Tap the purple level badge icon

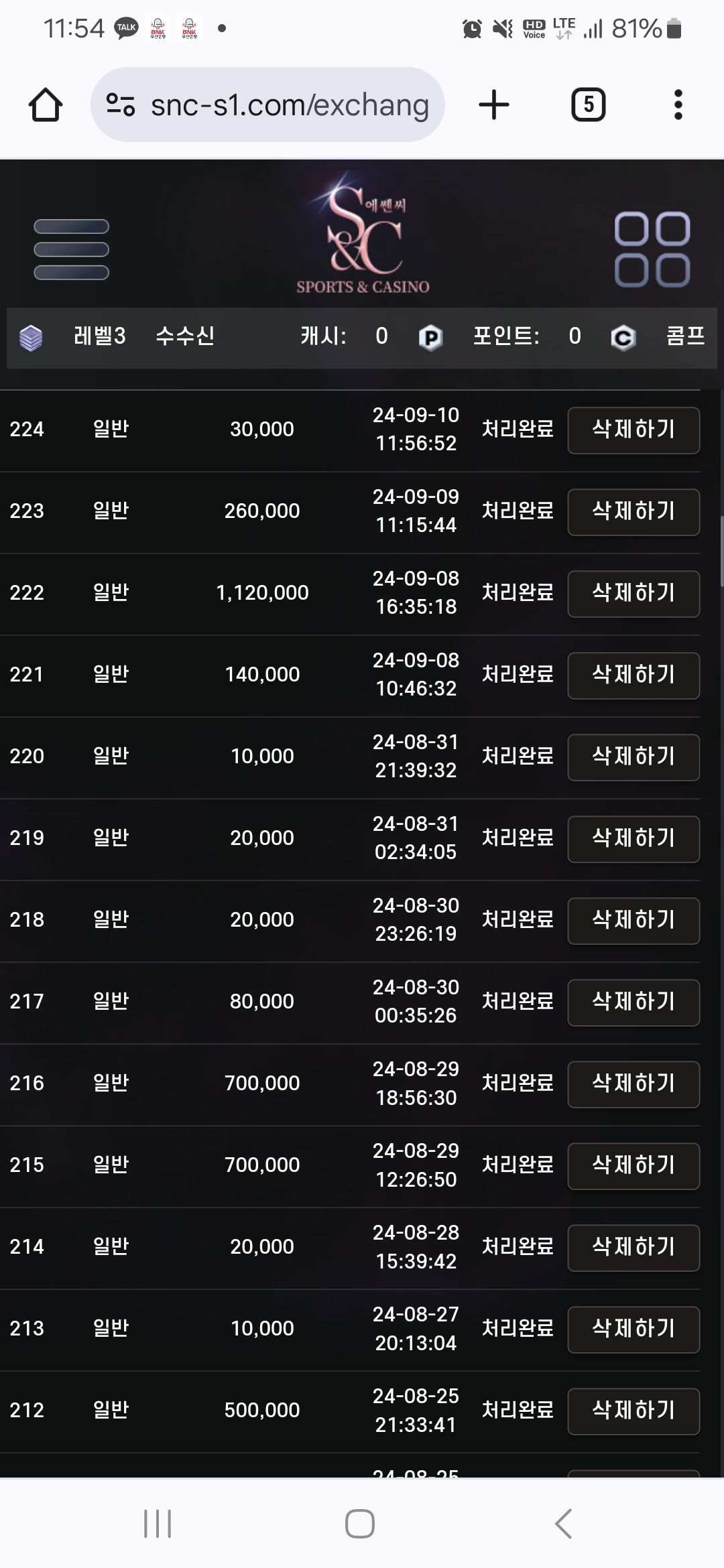(x=31, y=338)
